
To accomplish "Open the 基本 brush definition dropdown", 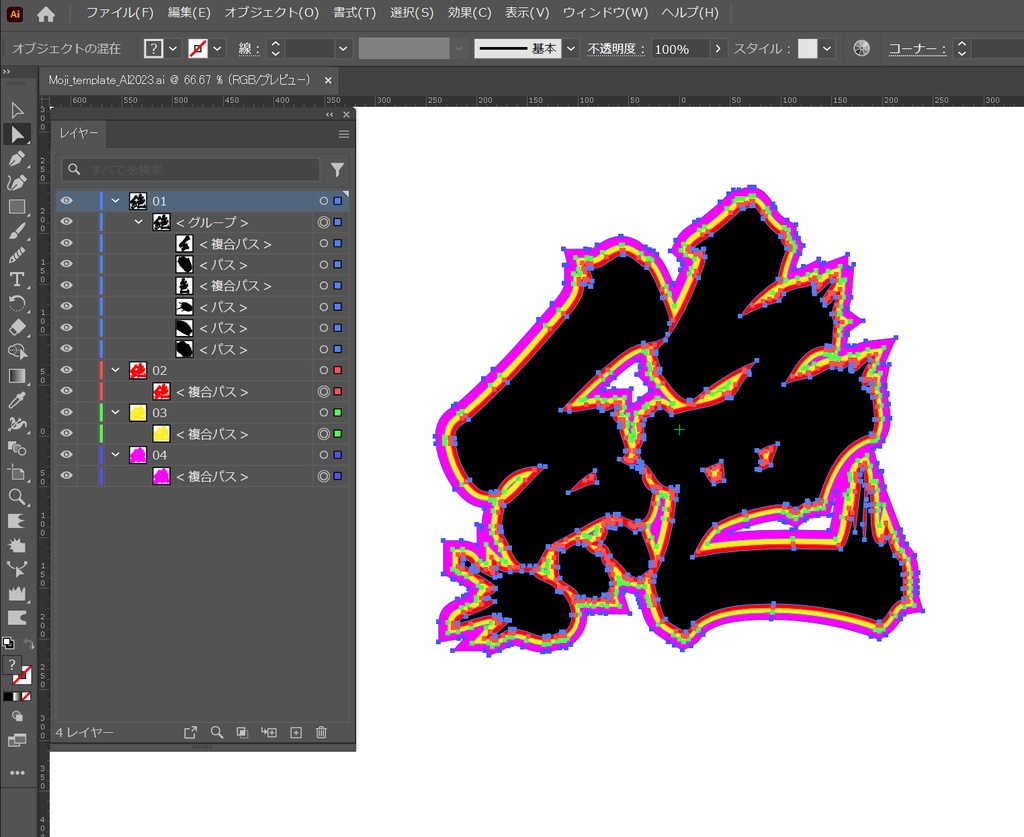I will pos(571,48).
